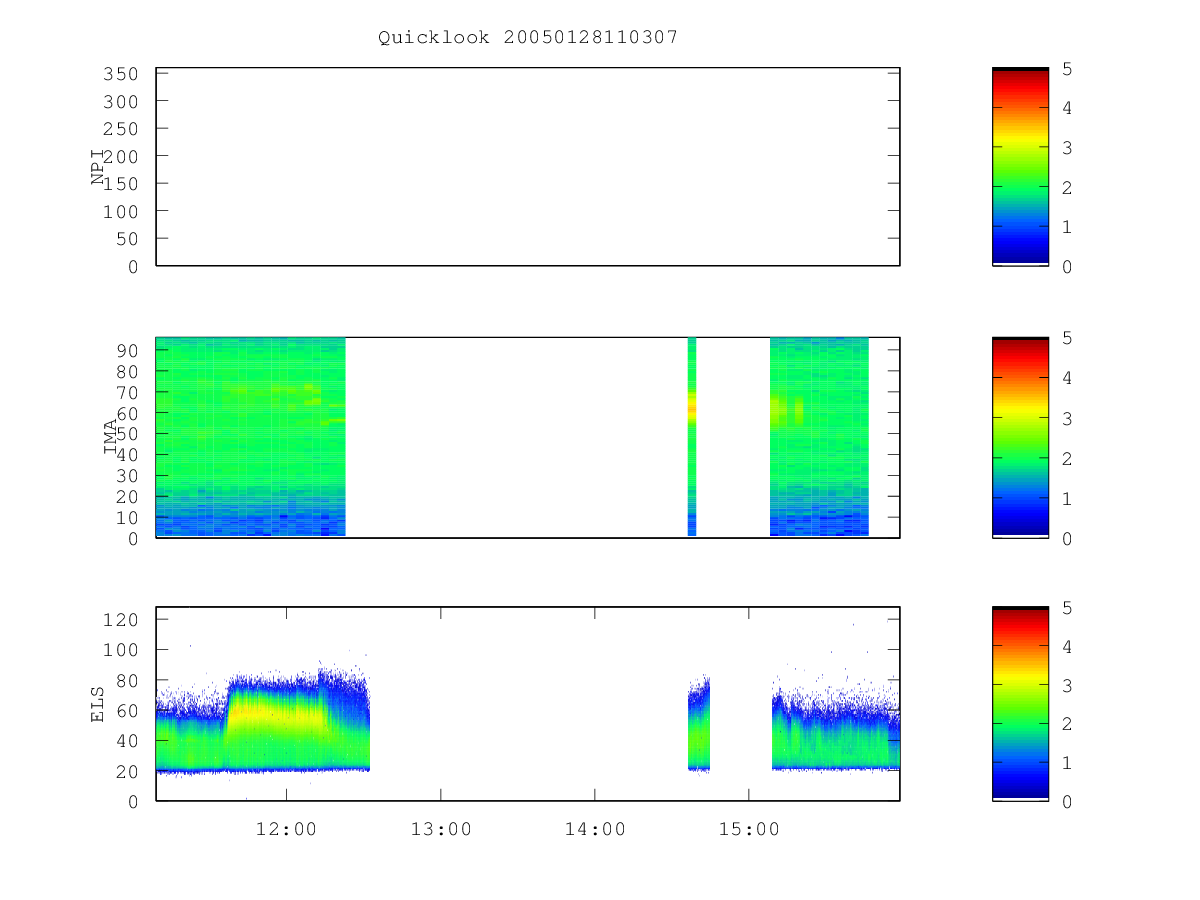Click the 14:00 time axis label

pyautogui.click(x=595, y=829)
